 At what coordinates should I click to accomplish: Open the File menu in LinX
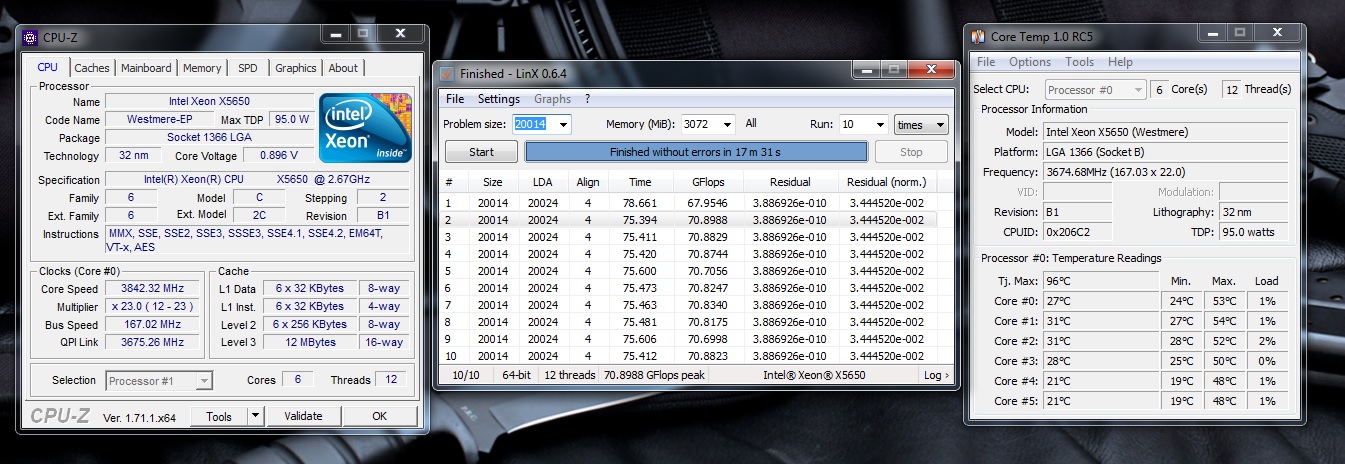point(455,99)
